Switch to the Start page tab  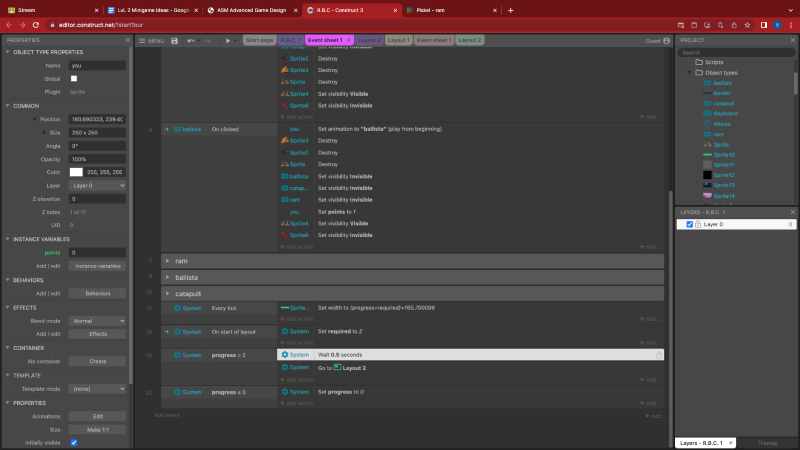point(259,40)
